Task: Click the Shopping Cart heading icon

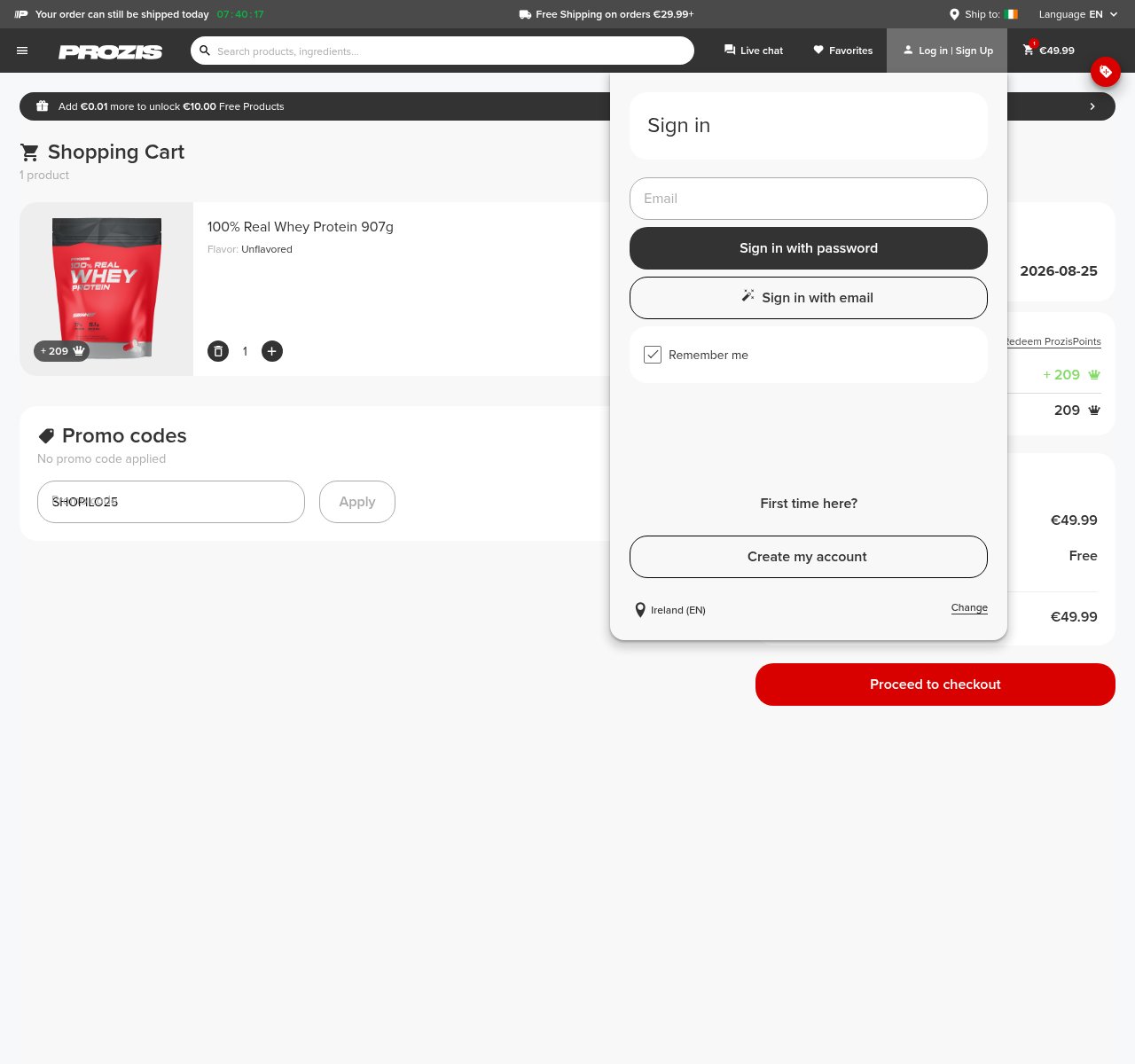Action: [30, 153]
